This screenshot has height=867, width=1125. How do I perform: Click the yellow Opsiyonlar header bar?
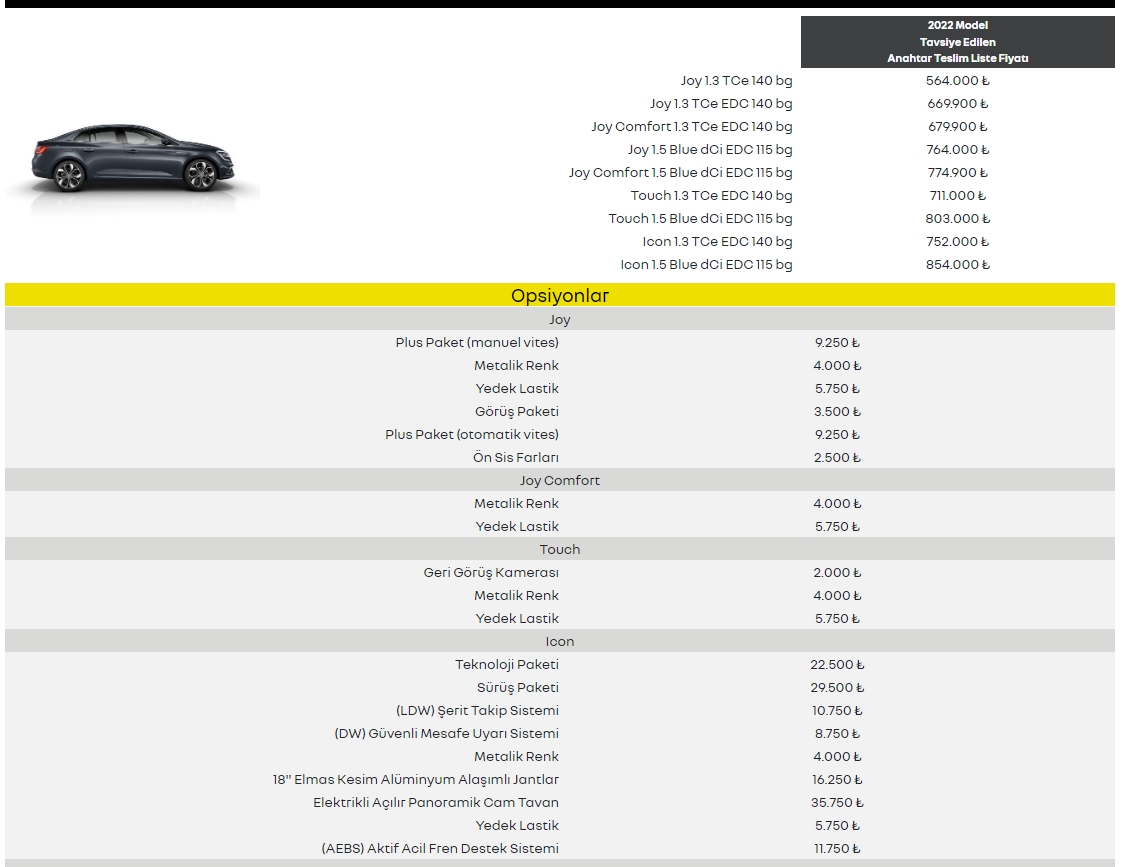tap(559, 295)
